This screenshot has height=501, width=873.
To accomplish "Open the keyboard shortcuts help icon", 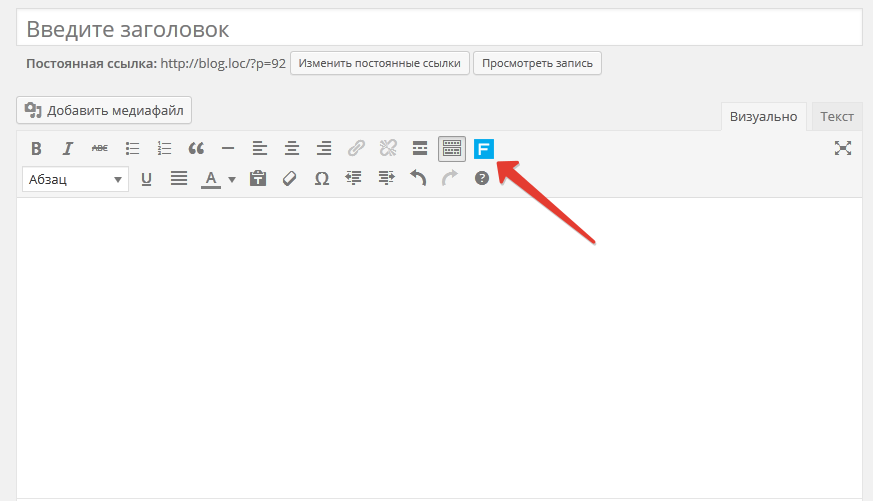I will click(x=482, y=179).
